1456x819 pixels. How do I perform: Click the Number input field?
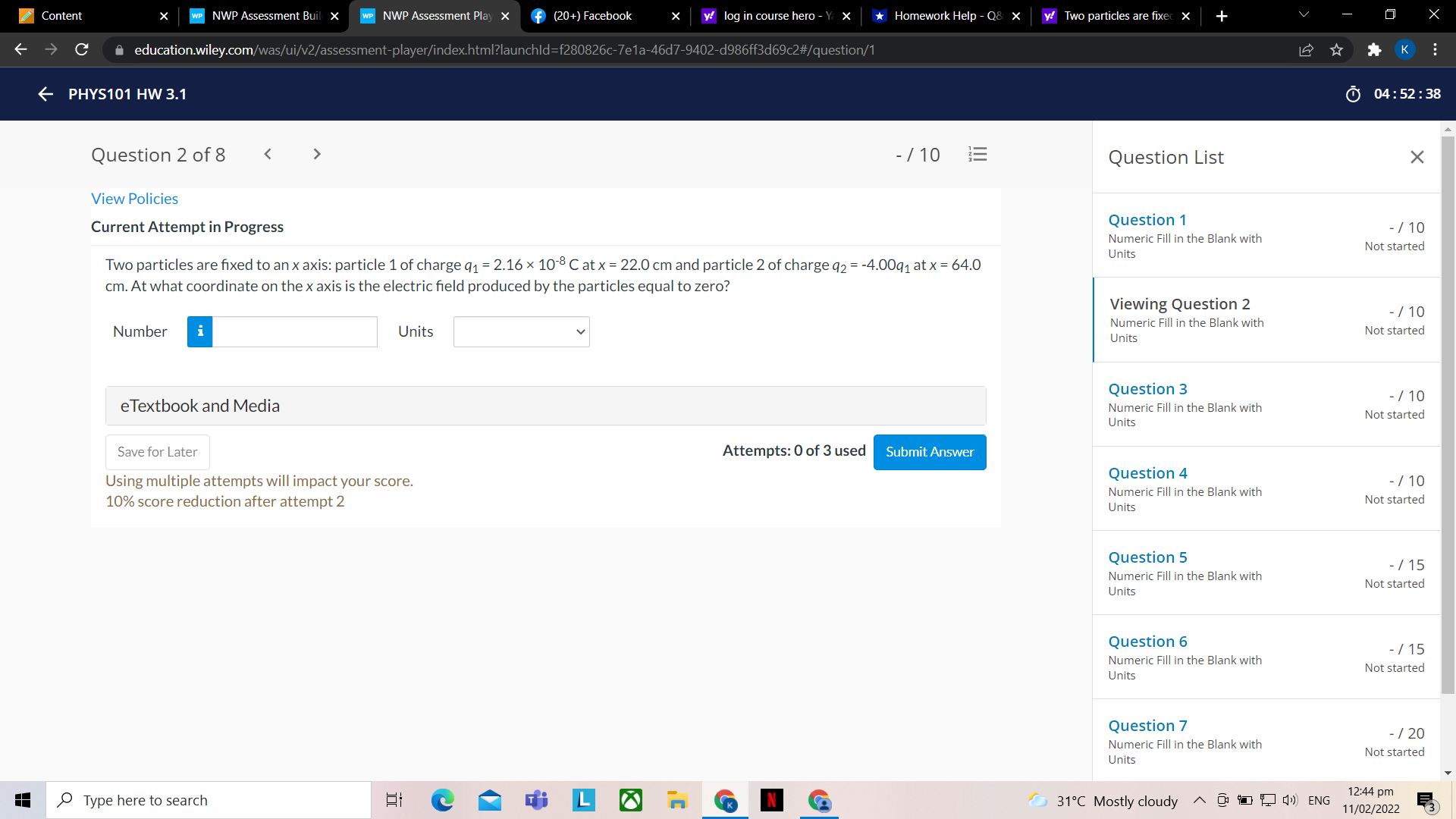tap(294, 332)
